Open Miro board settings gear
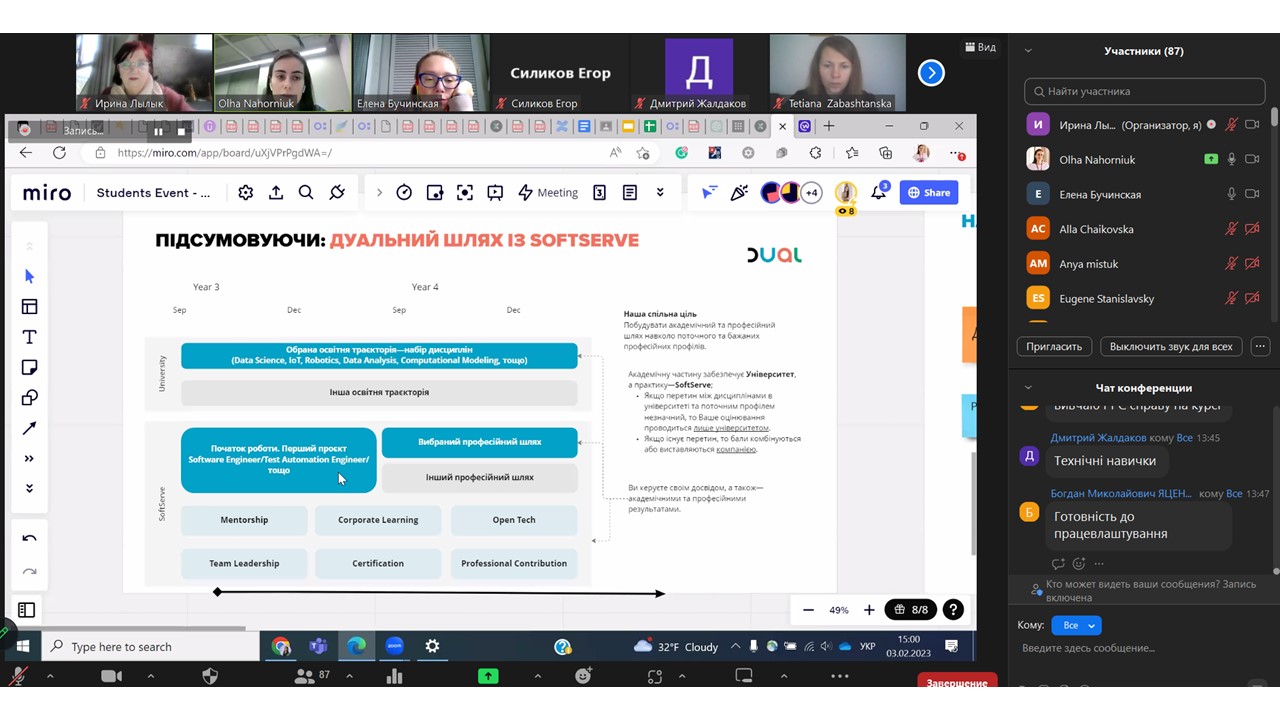 245,193
